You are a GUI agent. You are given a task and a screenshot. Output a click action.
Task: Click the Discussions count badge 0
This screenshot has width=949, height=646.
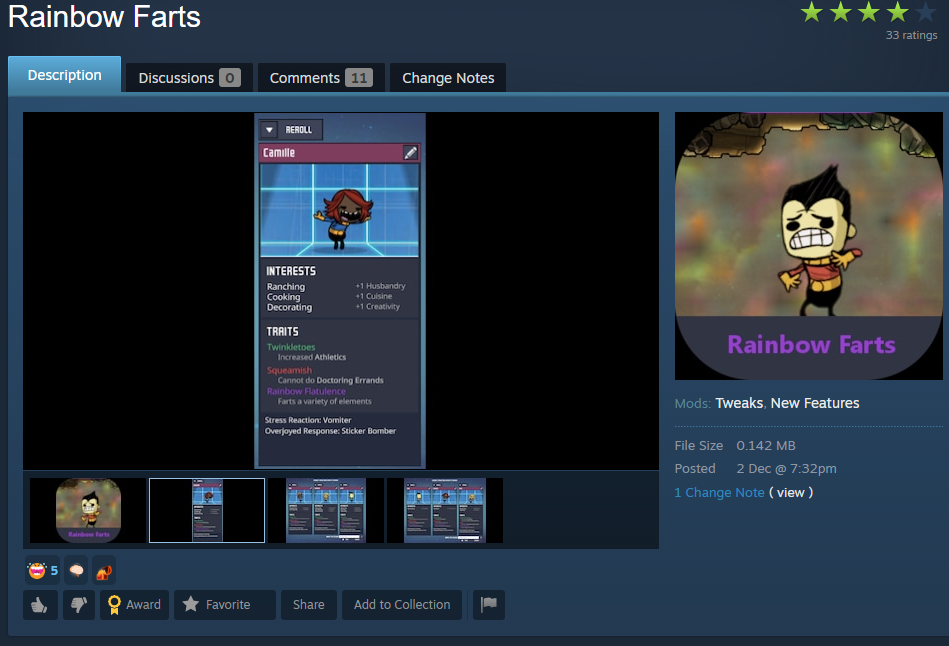(230, 78)
